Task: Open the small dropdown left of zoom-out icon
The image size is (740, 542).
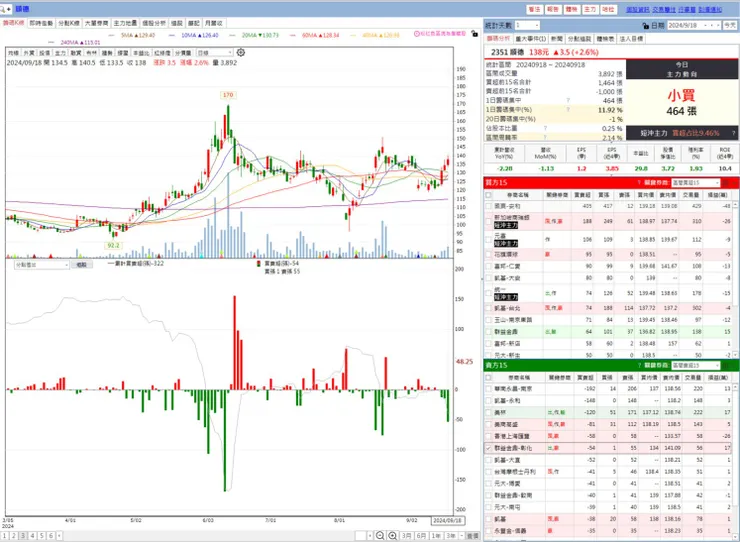Action: (x=370, y=535)
